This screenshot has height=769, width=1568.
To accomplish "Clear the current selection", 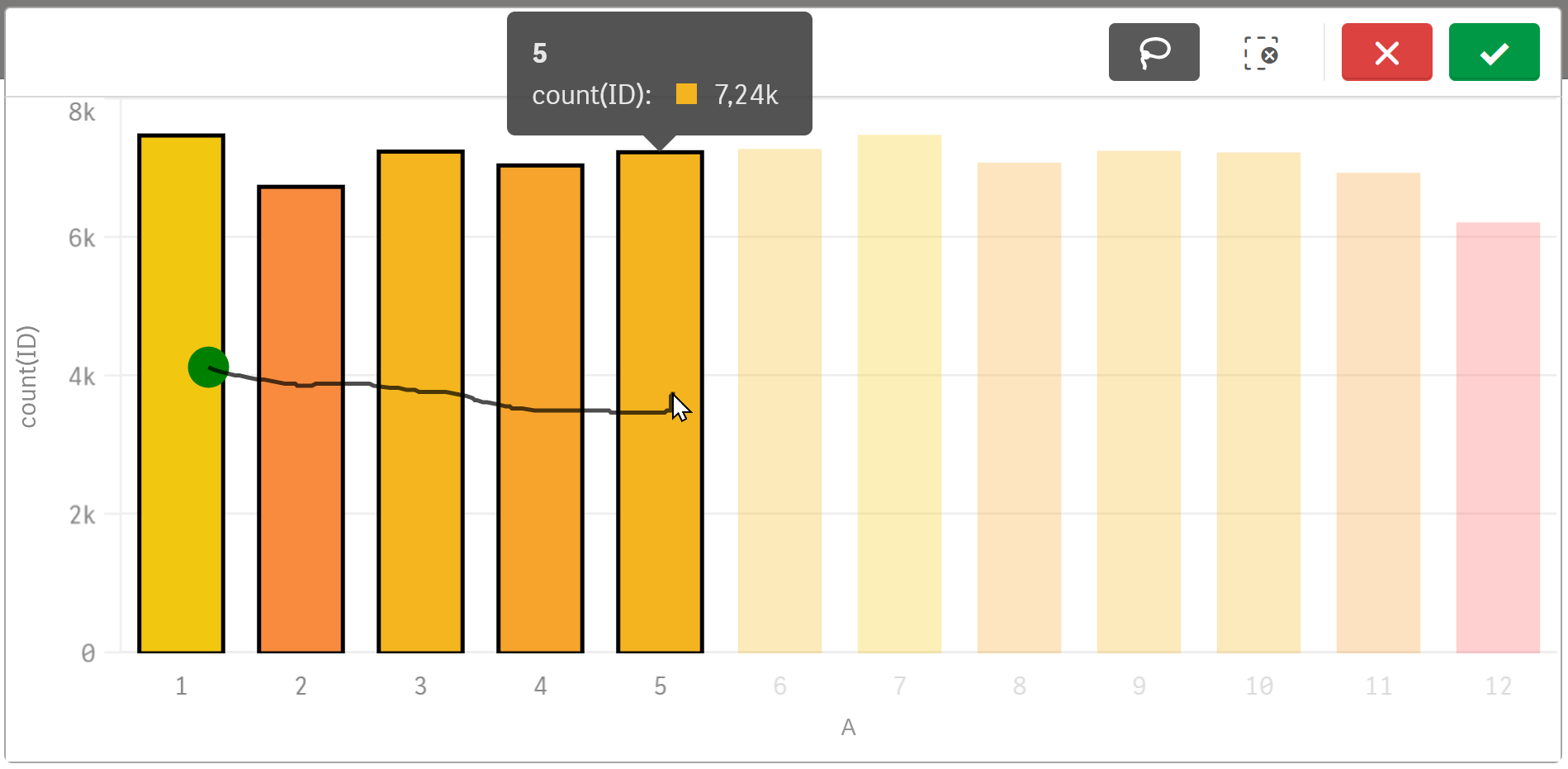I will (x=1261, y=53).
